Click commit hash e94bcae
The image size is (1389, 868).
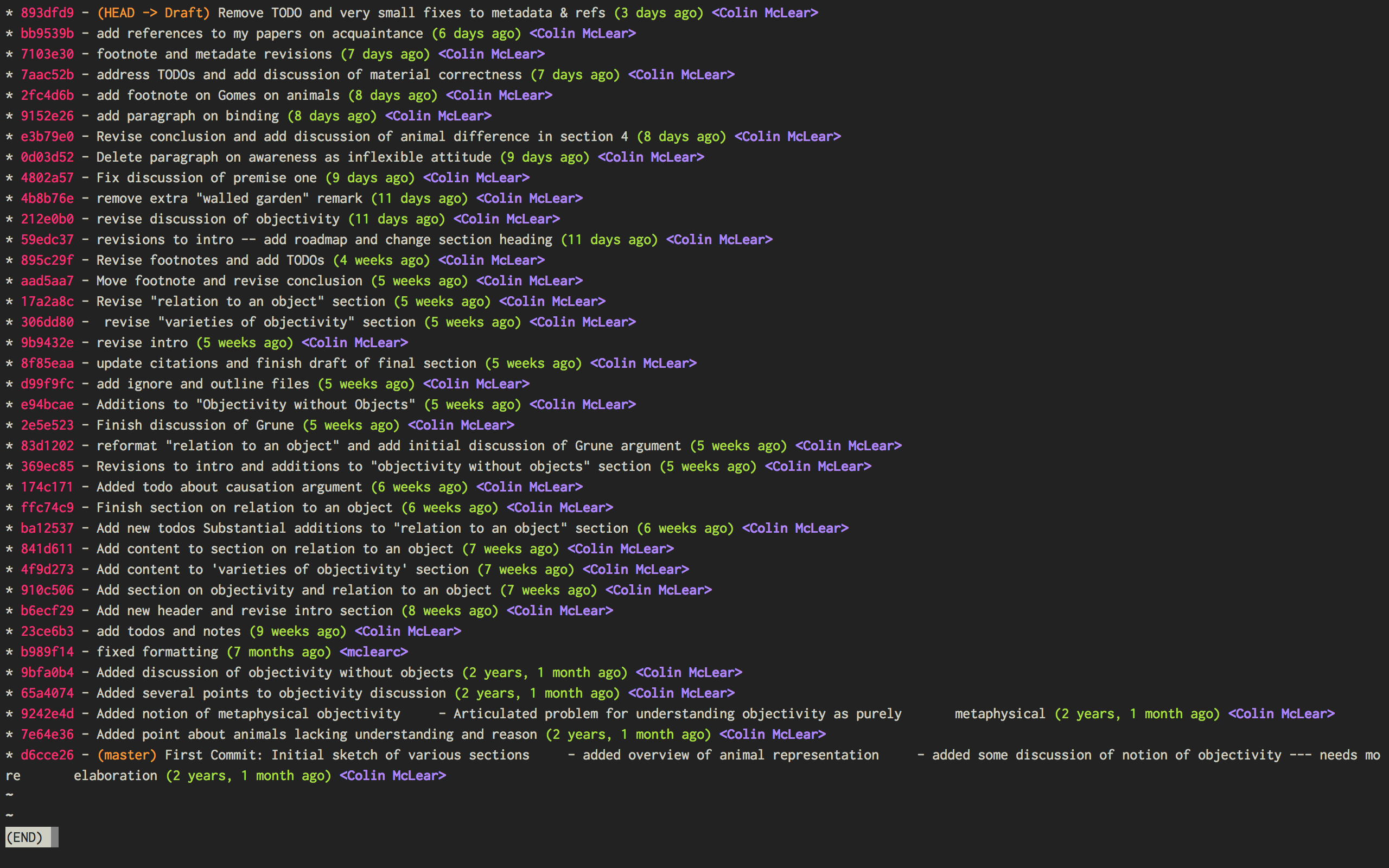[47, 405]
